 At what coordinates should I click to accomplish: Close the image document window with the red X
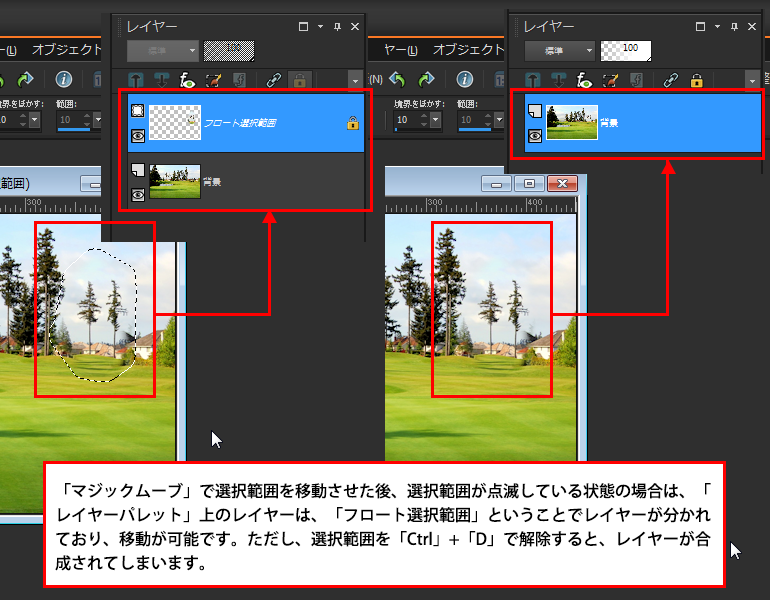click(562, 184)
